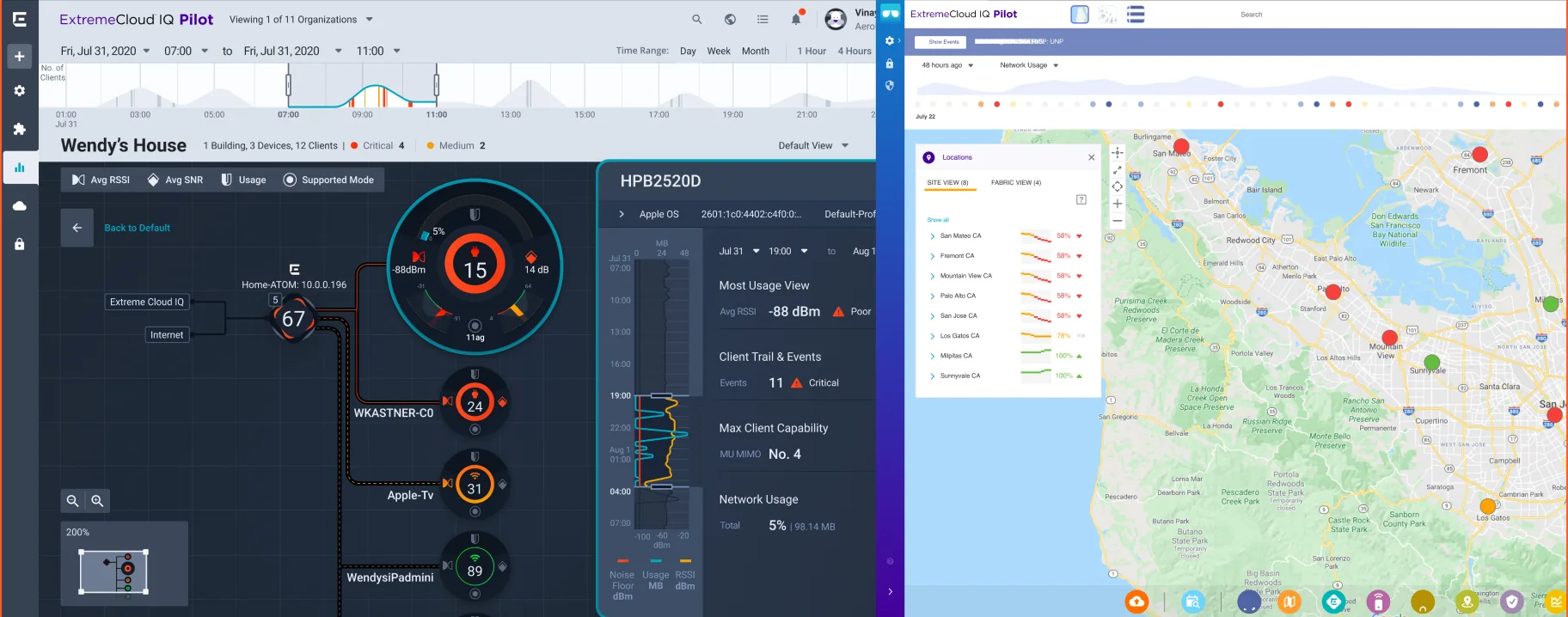
Task: Select the bar chart analytics sidebar icon
Action: coord(19,168)
